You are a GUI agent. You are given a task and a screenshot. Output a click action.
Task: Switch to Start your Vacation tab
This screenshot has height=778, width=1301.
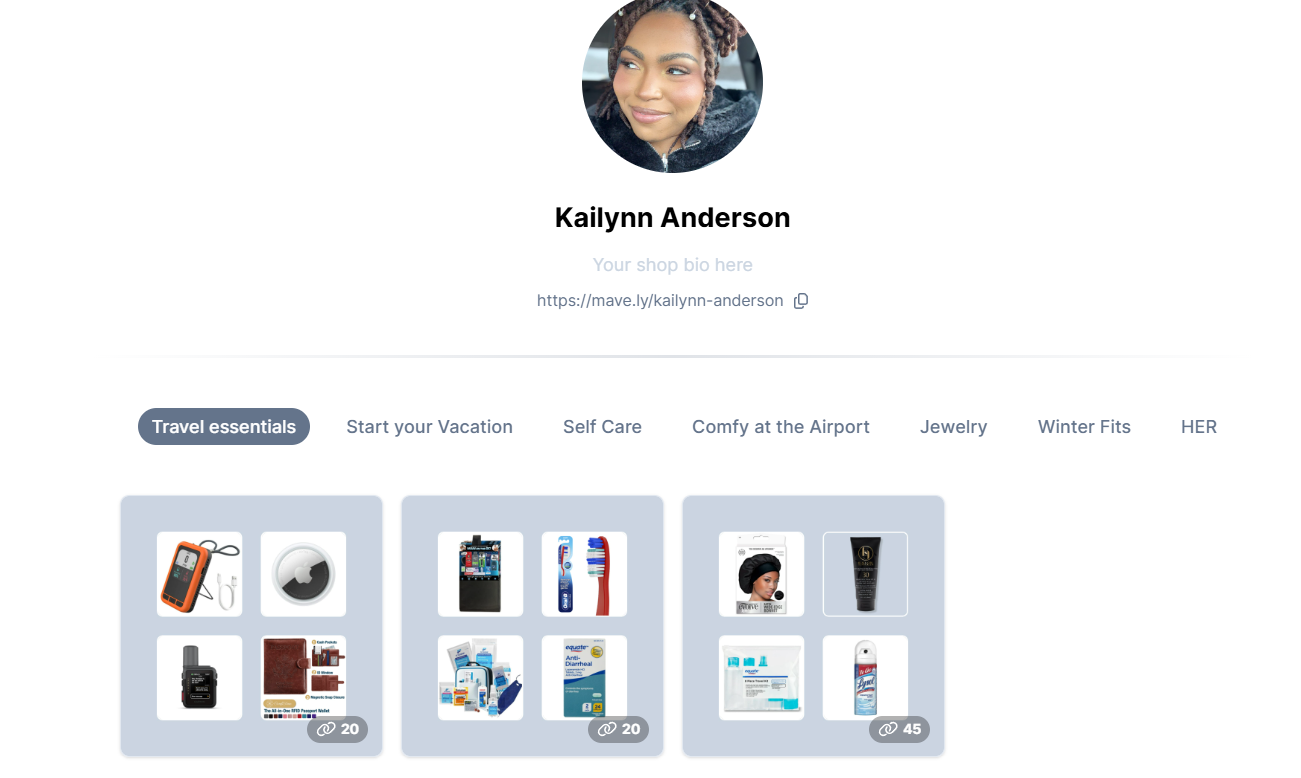[x=429, y=427]
